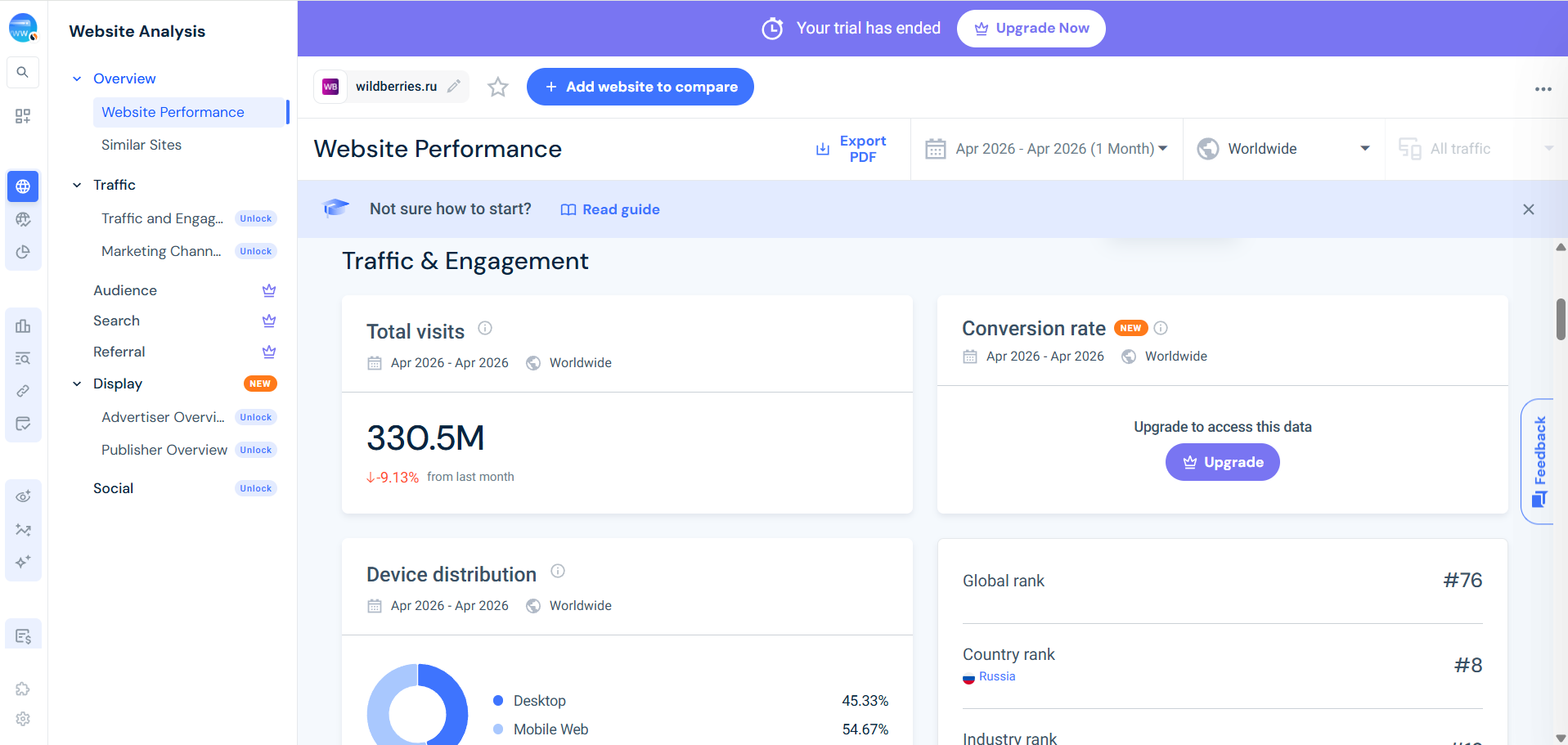Show info tooltip for Conversion rate
This screenshot has width=1568, height=745.
(x=1161, y=328)
